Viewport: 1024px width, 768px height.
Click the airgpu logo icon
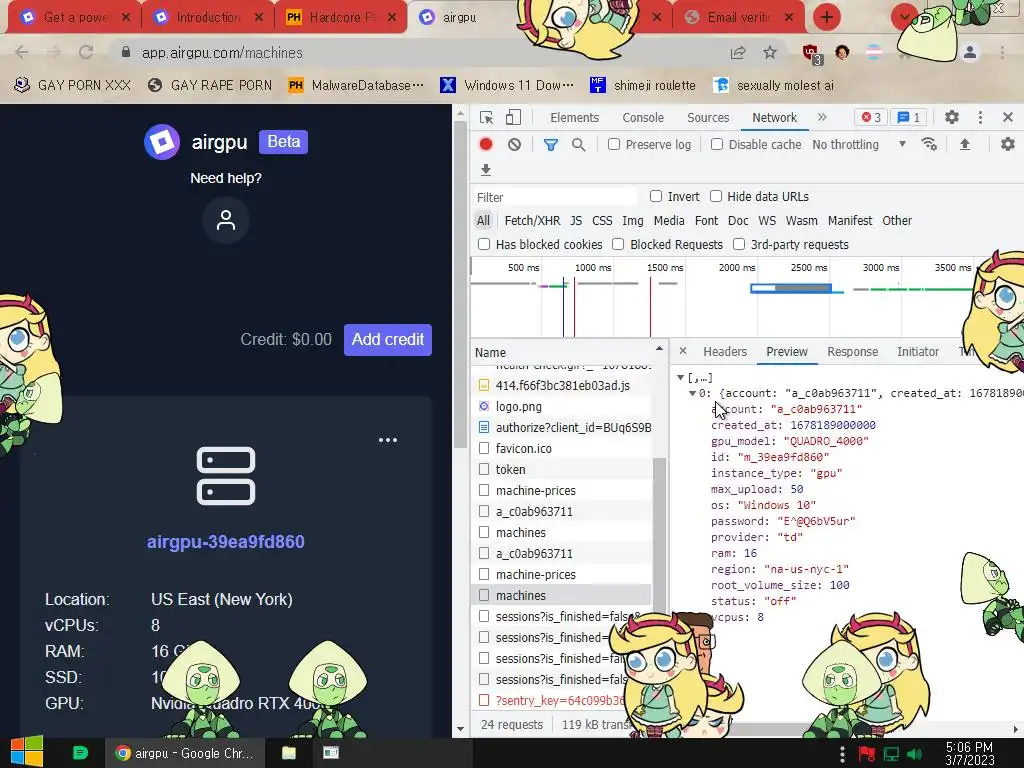(x=162, y=142)
